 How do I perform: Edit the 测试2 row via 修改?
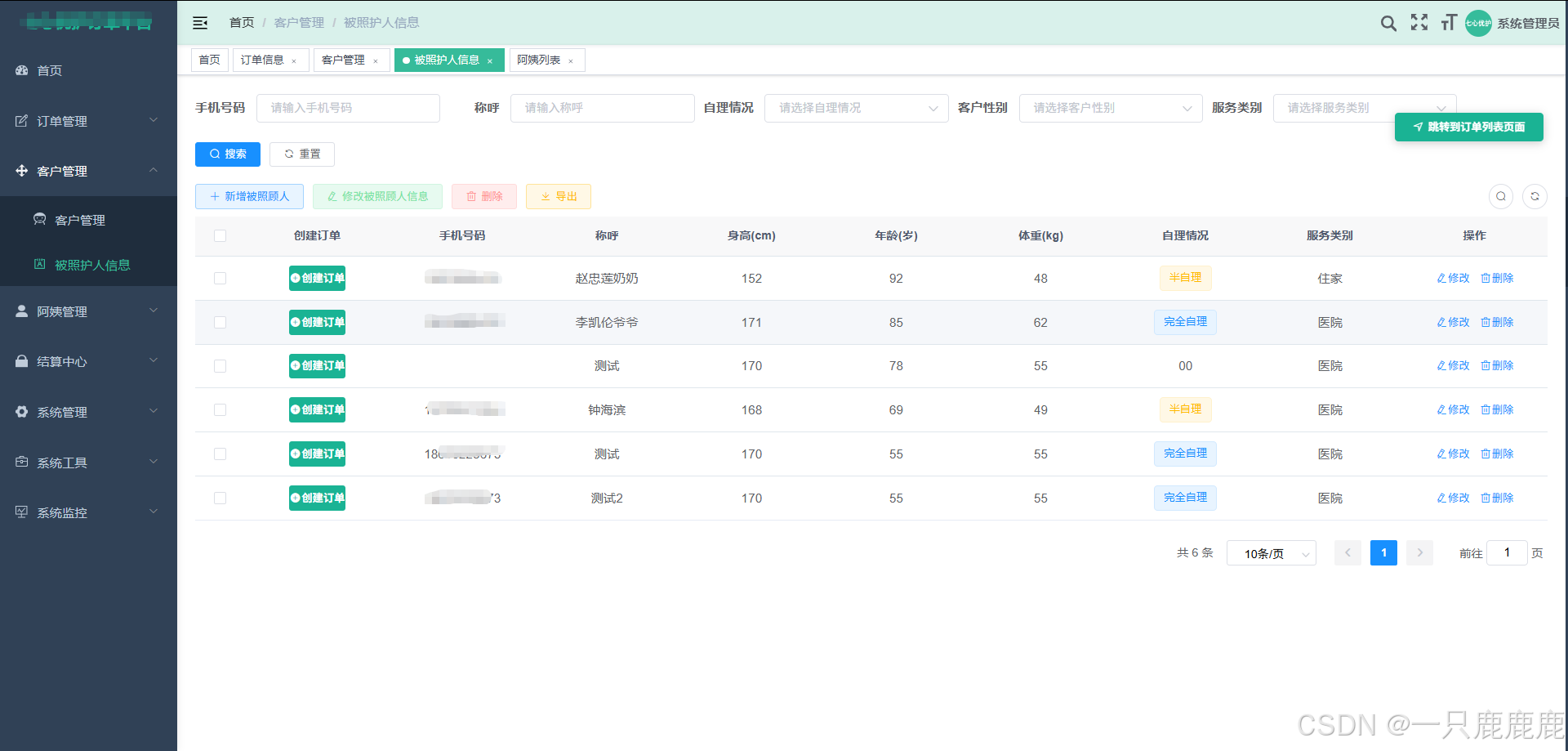[x=1453, y=498]
